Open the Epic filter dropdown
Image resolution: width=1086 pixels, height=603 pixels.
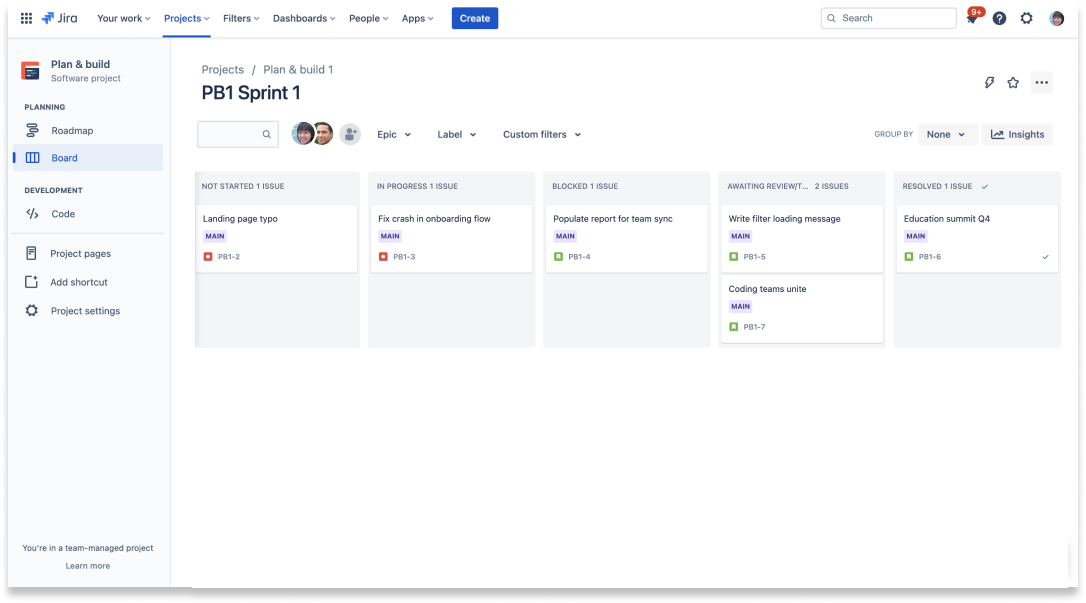point(394,134)
